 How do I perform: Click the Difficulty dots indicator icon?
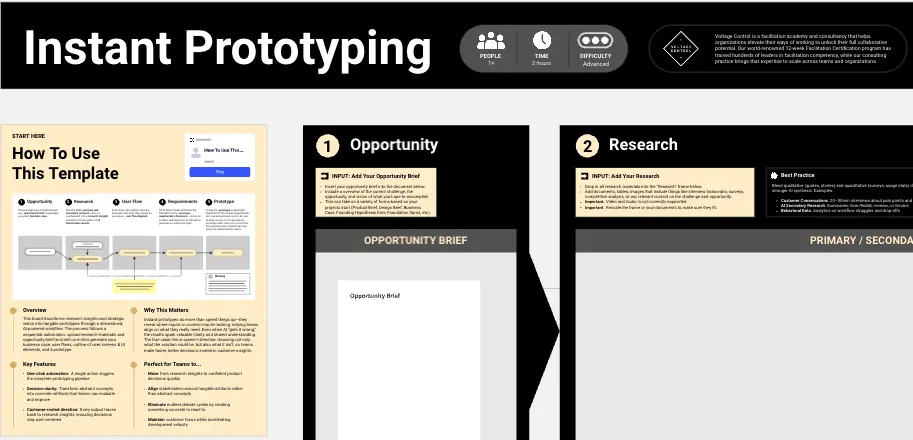click(x=595, y=41)
